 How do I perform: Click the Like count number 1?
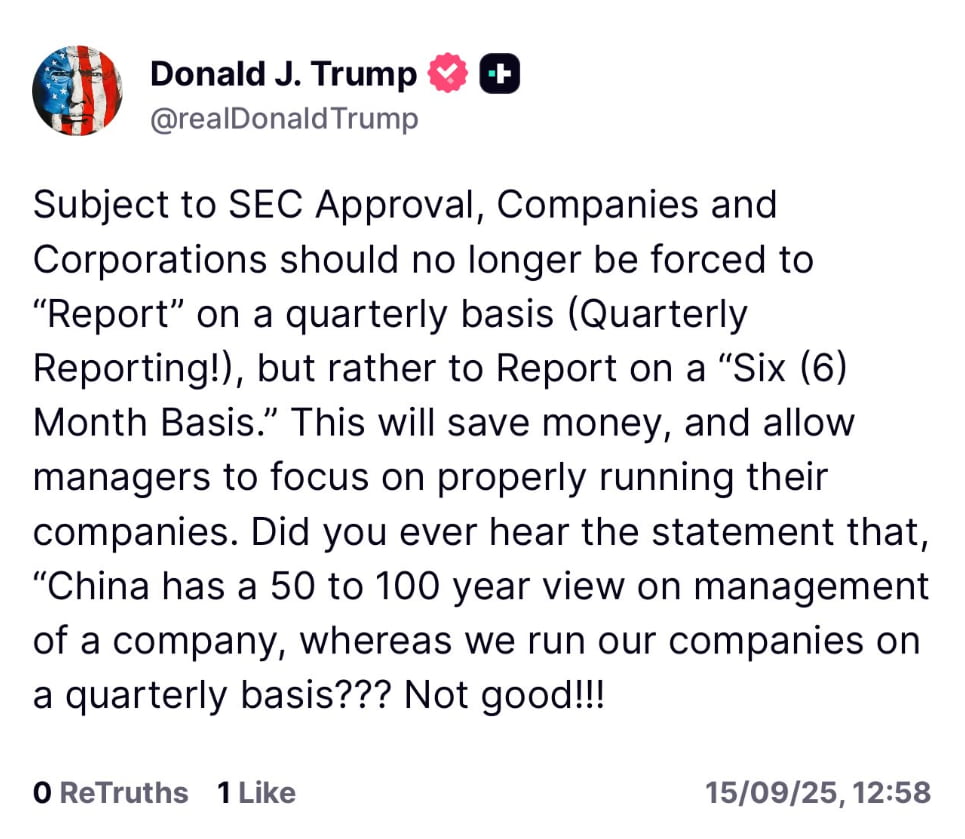click(x=224, y=793)
